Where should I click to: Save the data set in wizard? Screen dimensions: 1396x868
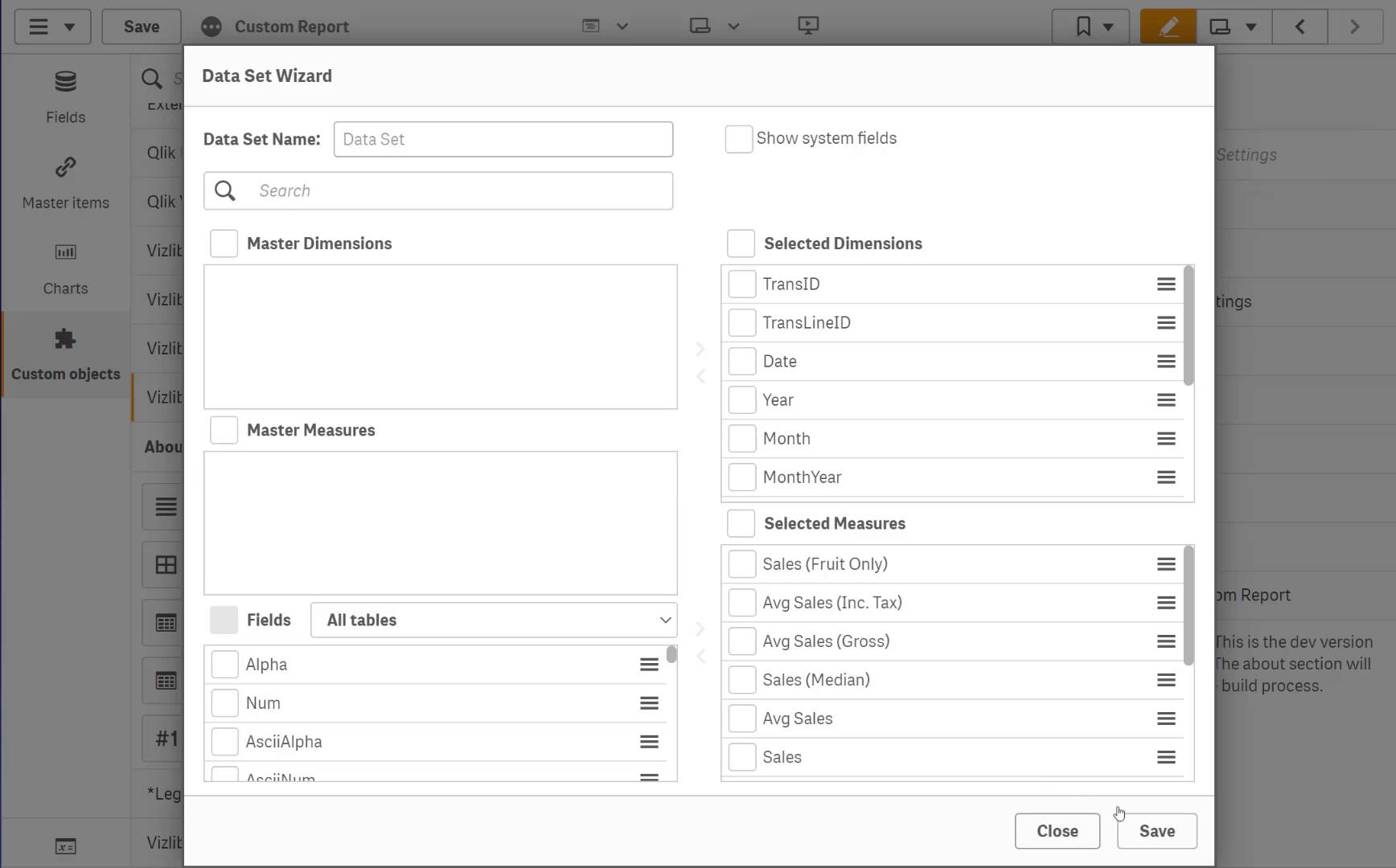click(1156, 831)
